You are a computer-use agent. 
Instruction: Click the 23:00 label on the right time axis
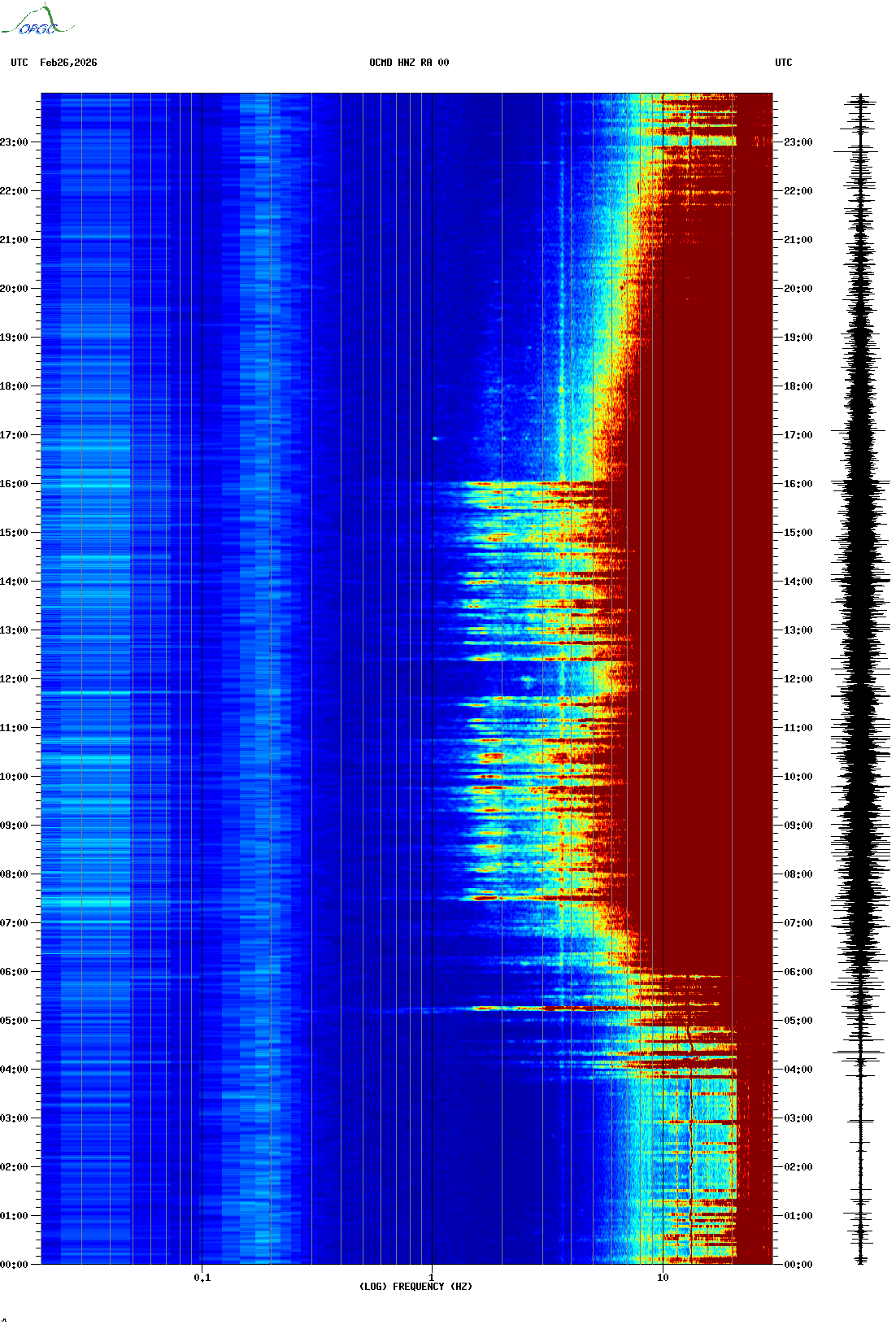coord(798,142)
